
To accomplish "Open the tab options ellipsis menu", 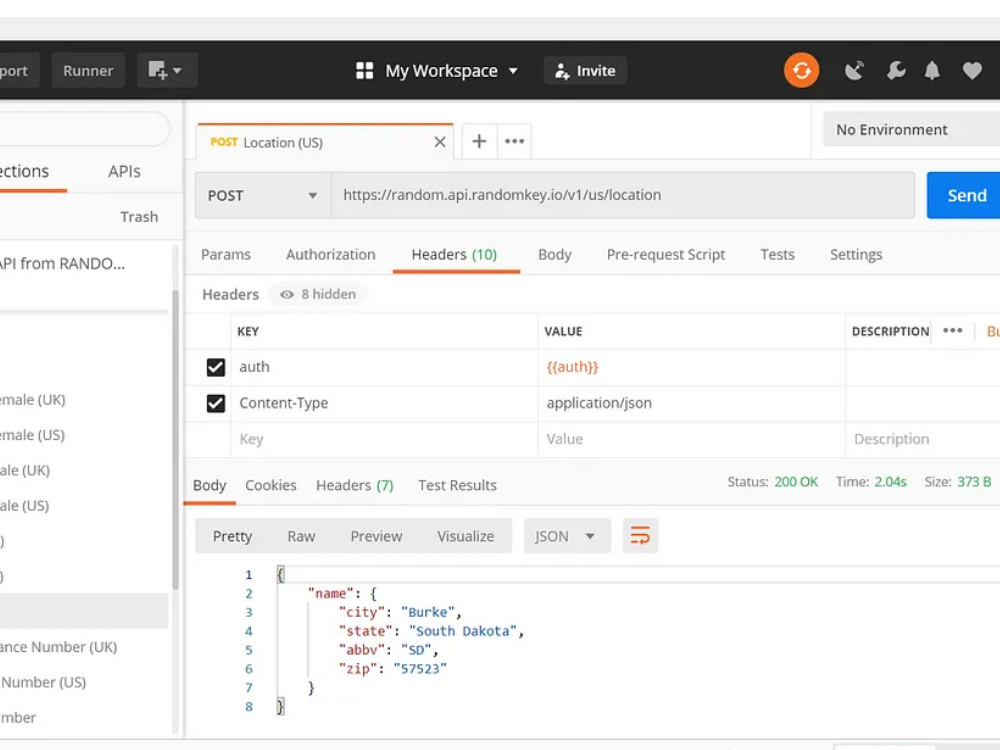I will click(x=514, y=141).
